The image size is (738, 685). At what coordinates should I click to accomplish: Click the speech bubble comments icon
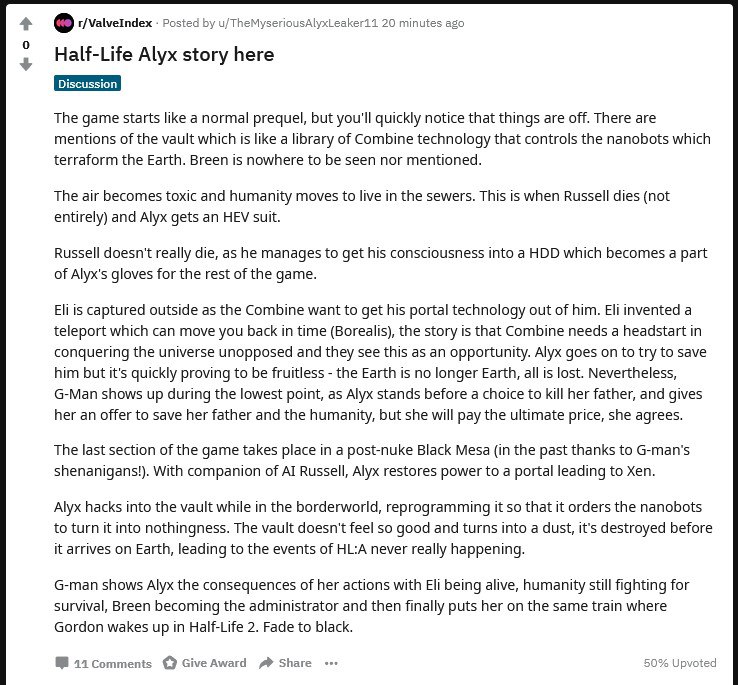pos(62,662)
